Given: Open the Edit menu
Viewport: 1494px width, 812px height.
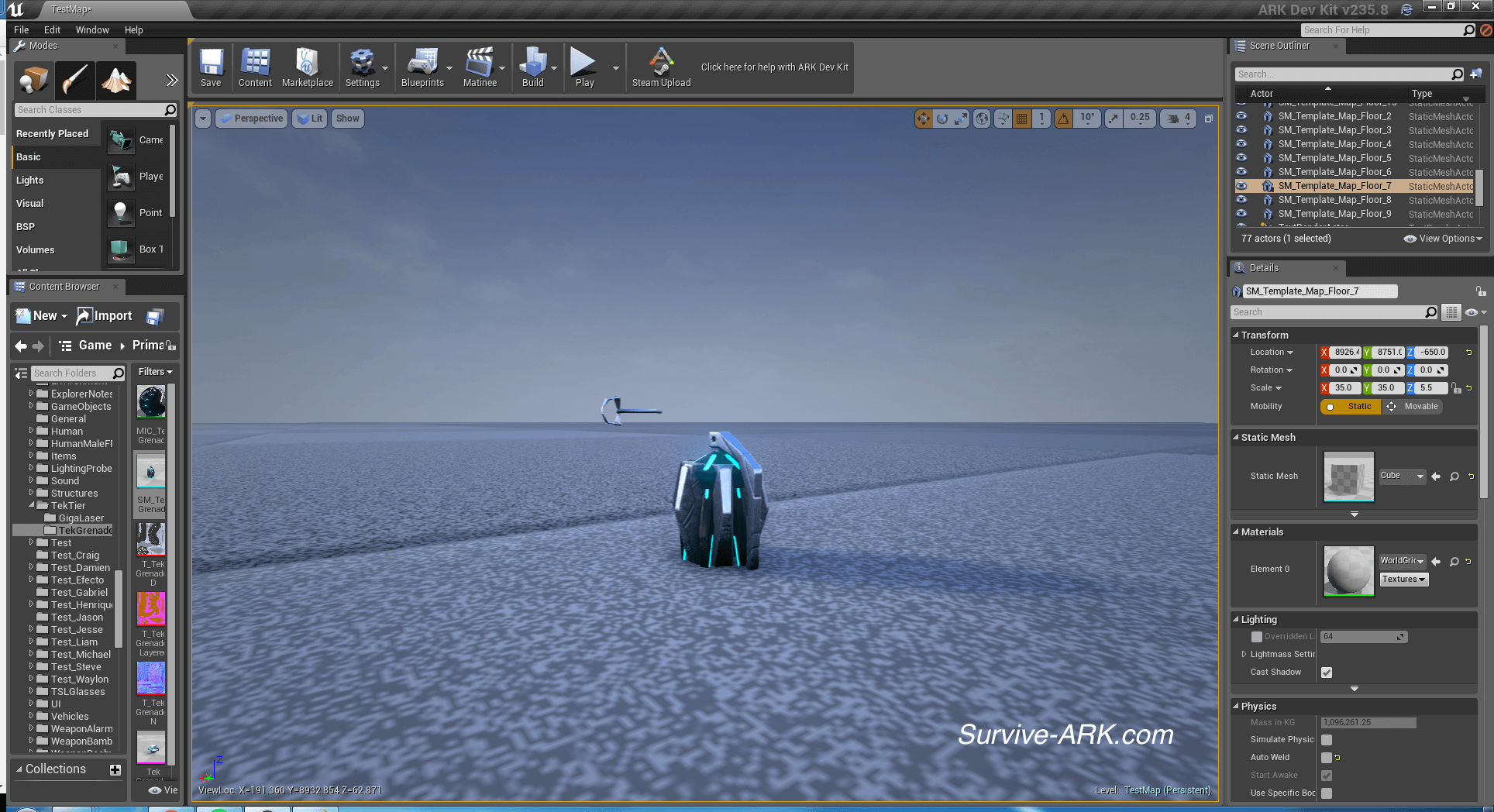Looking at the screenshot, I should 52,30.
